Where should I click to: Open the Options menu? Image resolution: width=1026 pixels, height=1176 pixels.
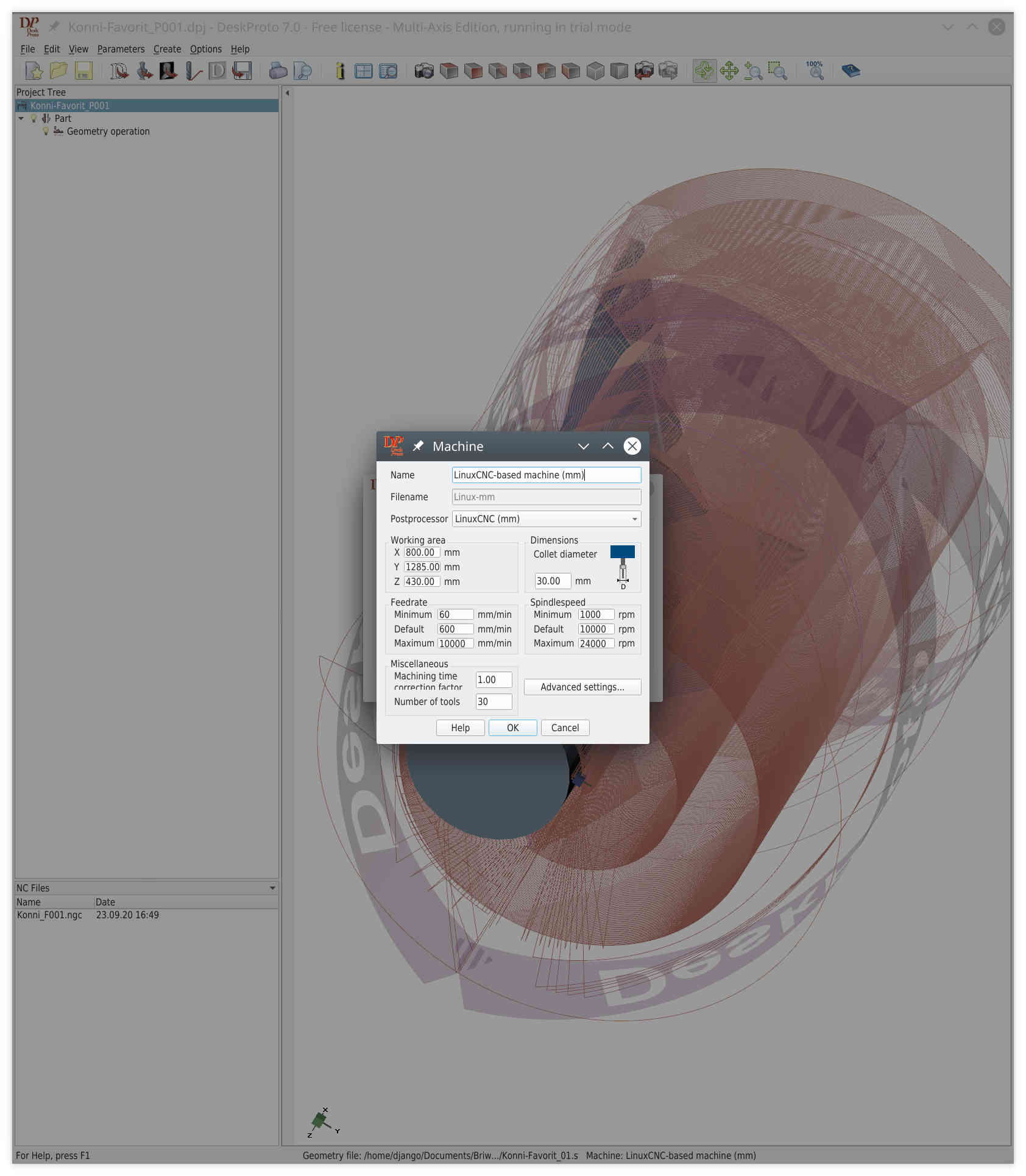tap(205, 49)
